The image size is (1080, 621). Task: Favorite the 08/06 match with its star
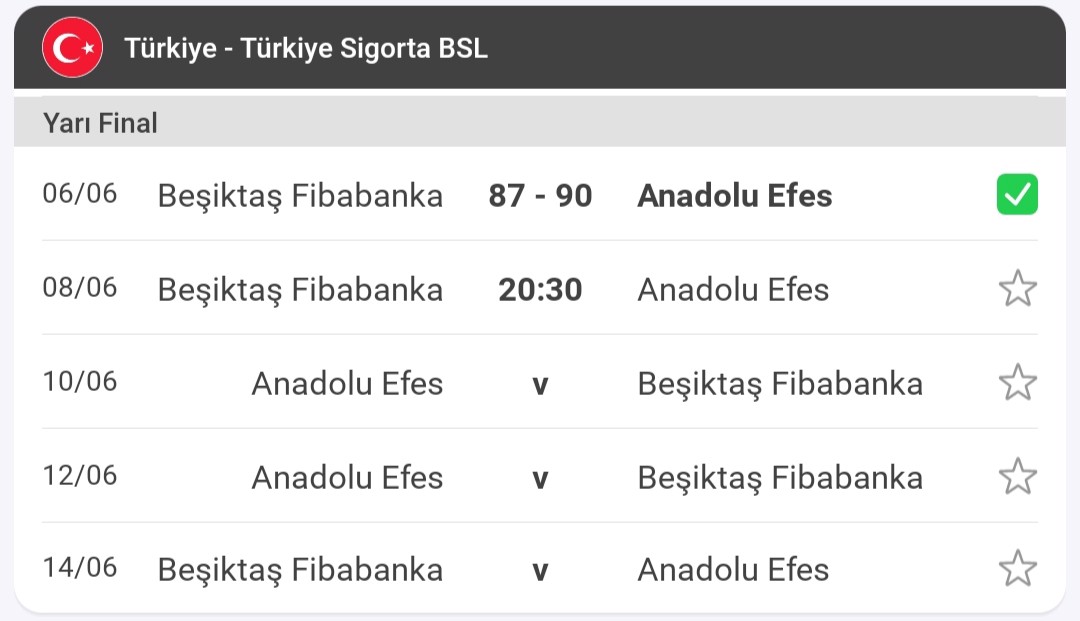coord(1017,288)
